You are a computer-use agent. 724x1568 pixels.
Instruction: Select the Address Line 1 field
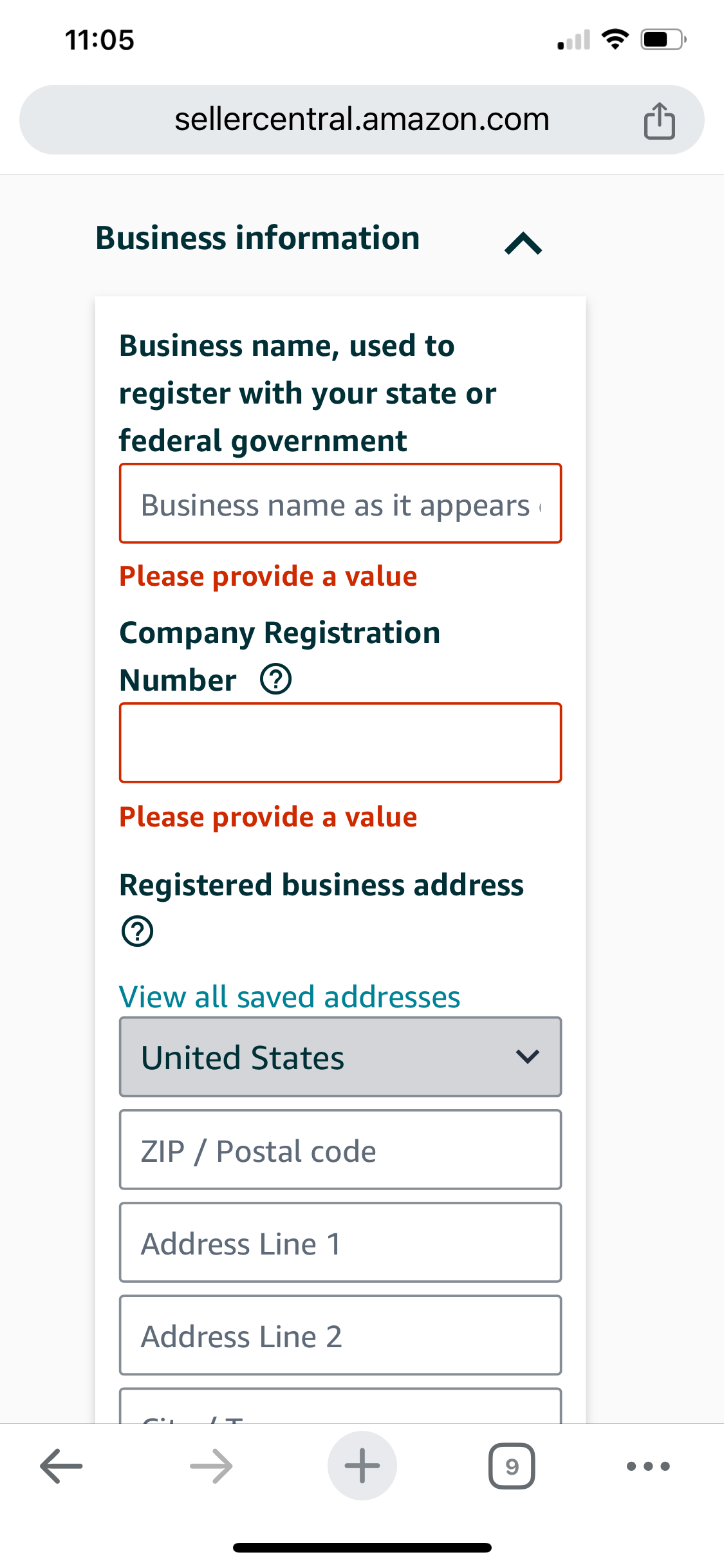tap(340, 1242)
